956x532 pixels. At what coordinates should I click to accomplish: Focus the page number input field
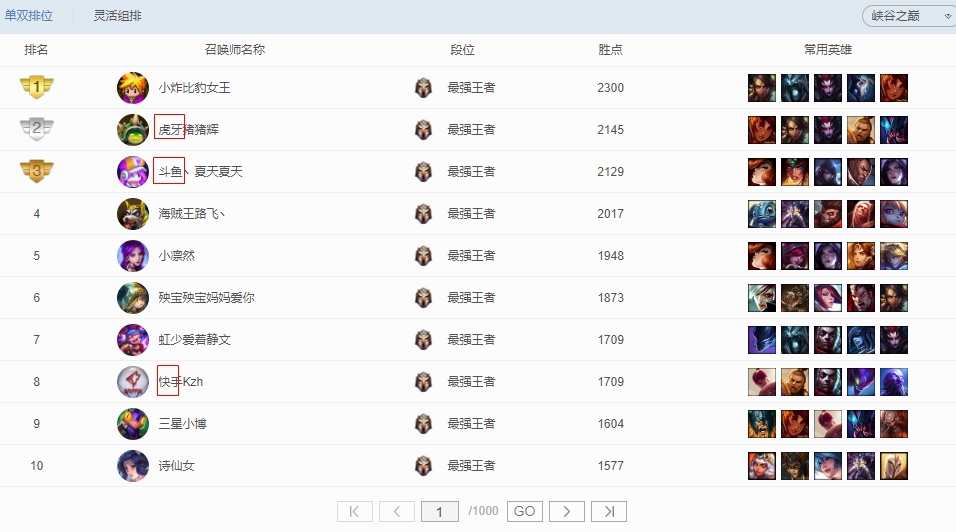(x=440, y=511)
